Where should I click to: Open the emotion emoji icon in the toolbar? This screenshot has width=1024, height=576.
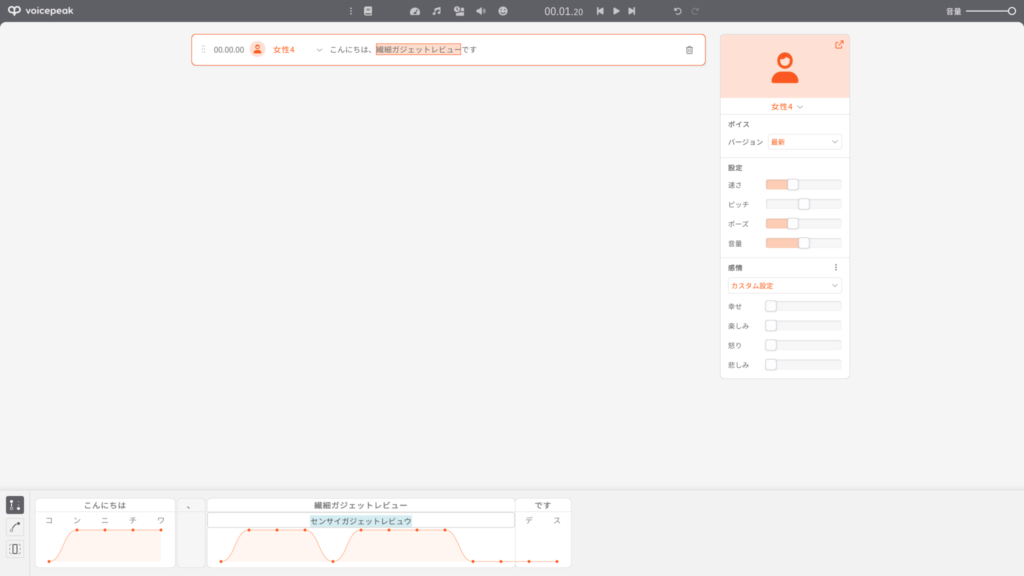pyautogui.click(x=502, y=11)
